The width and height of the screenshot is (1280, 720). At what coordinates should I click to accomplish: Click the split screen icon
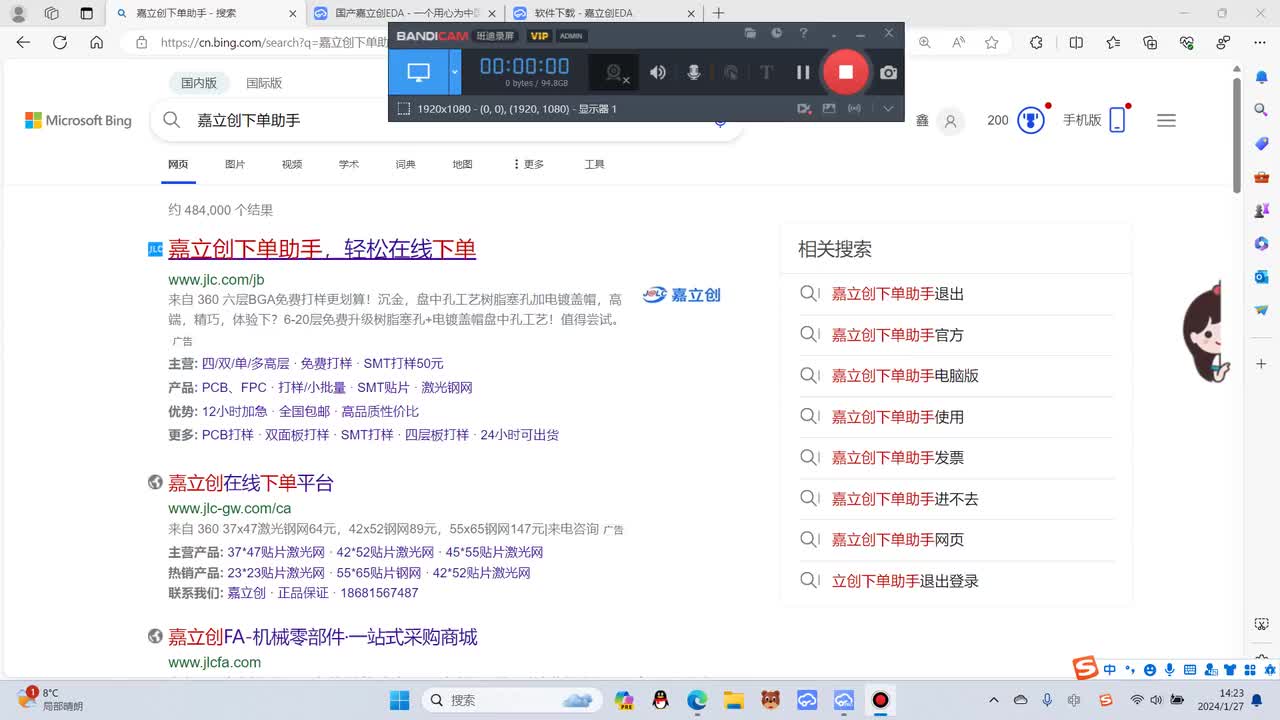[1076, 43]
